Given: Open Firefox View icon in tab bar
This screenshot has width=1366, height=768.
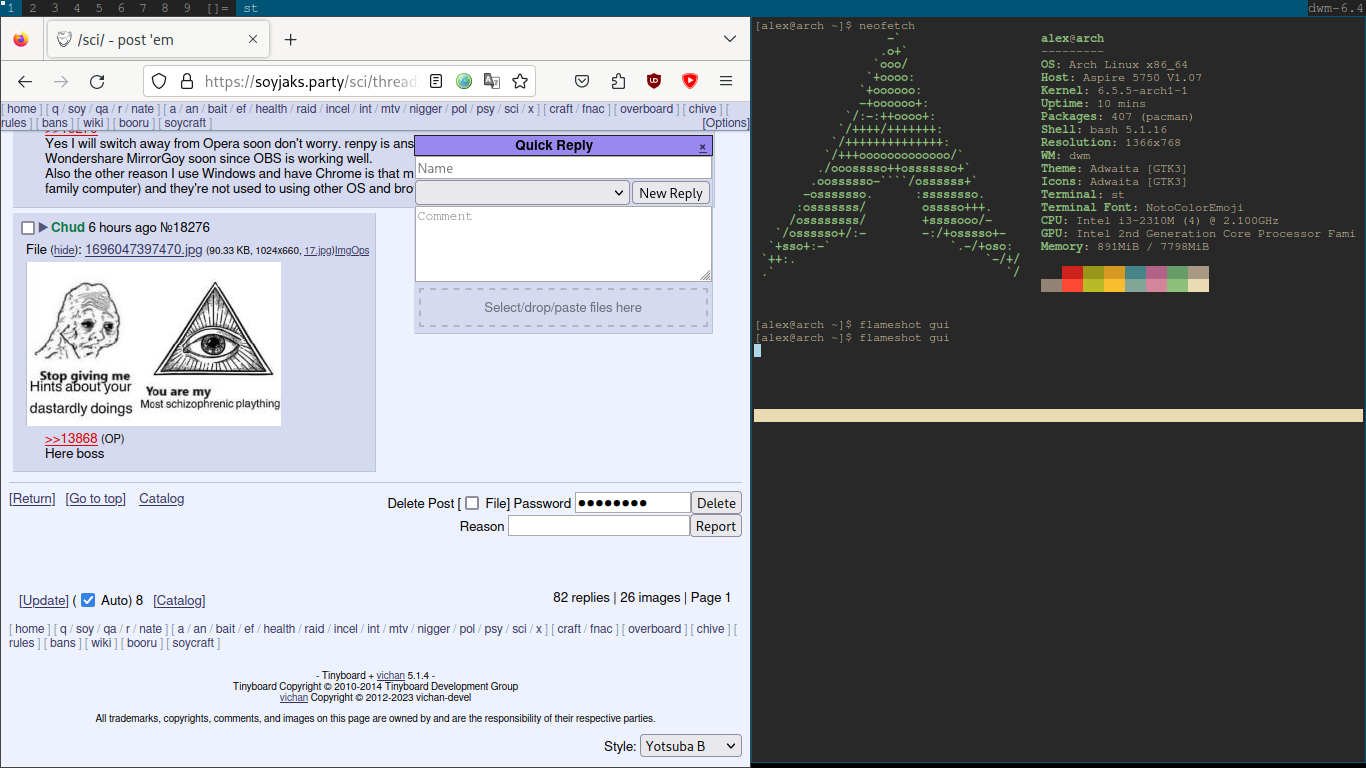Looking at the screenshot, I should [x=21, y=40].
